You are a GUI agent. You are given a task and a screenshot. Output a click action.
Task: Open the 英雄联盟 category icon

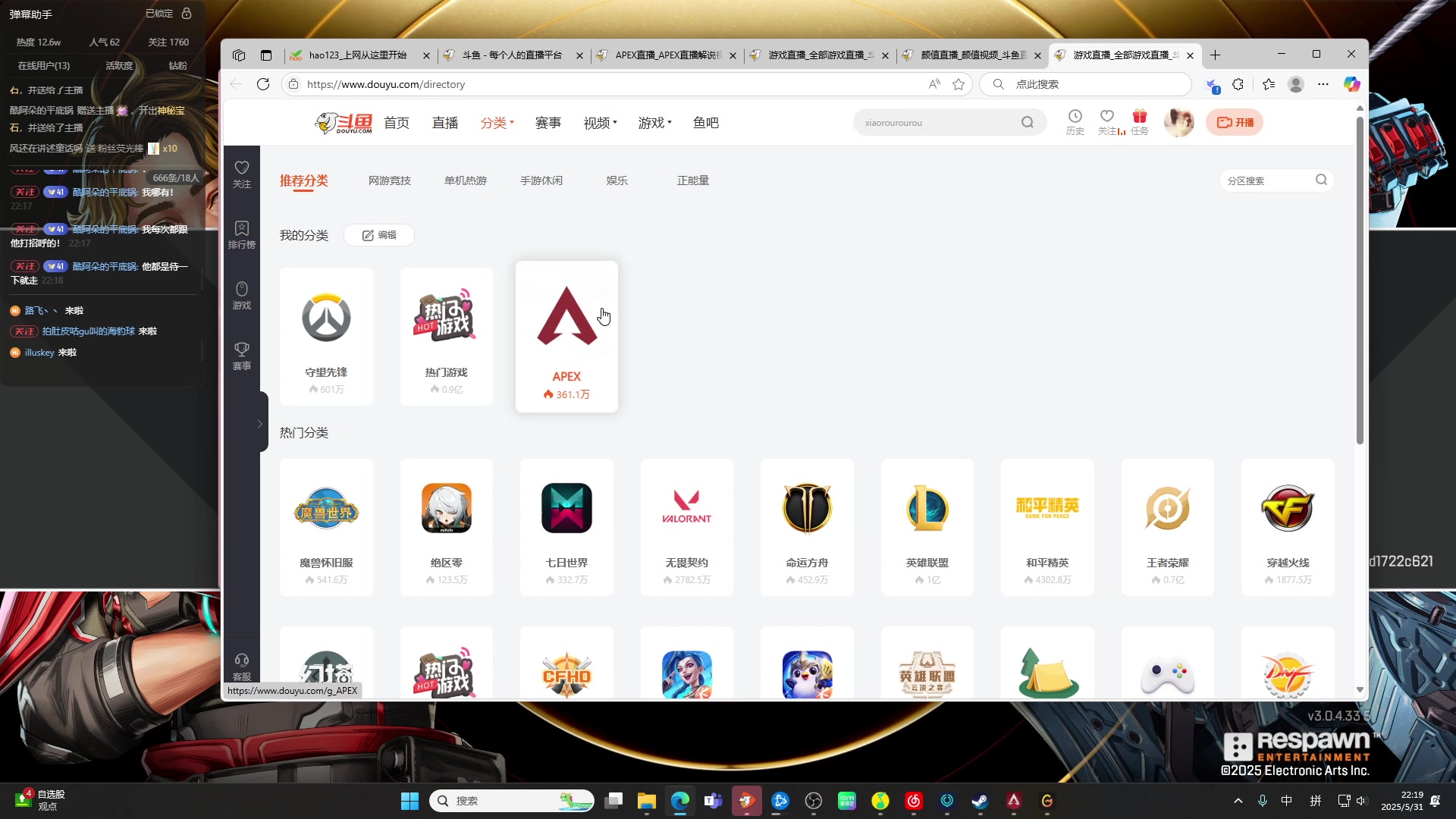[927, 508]
